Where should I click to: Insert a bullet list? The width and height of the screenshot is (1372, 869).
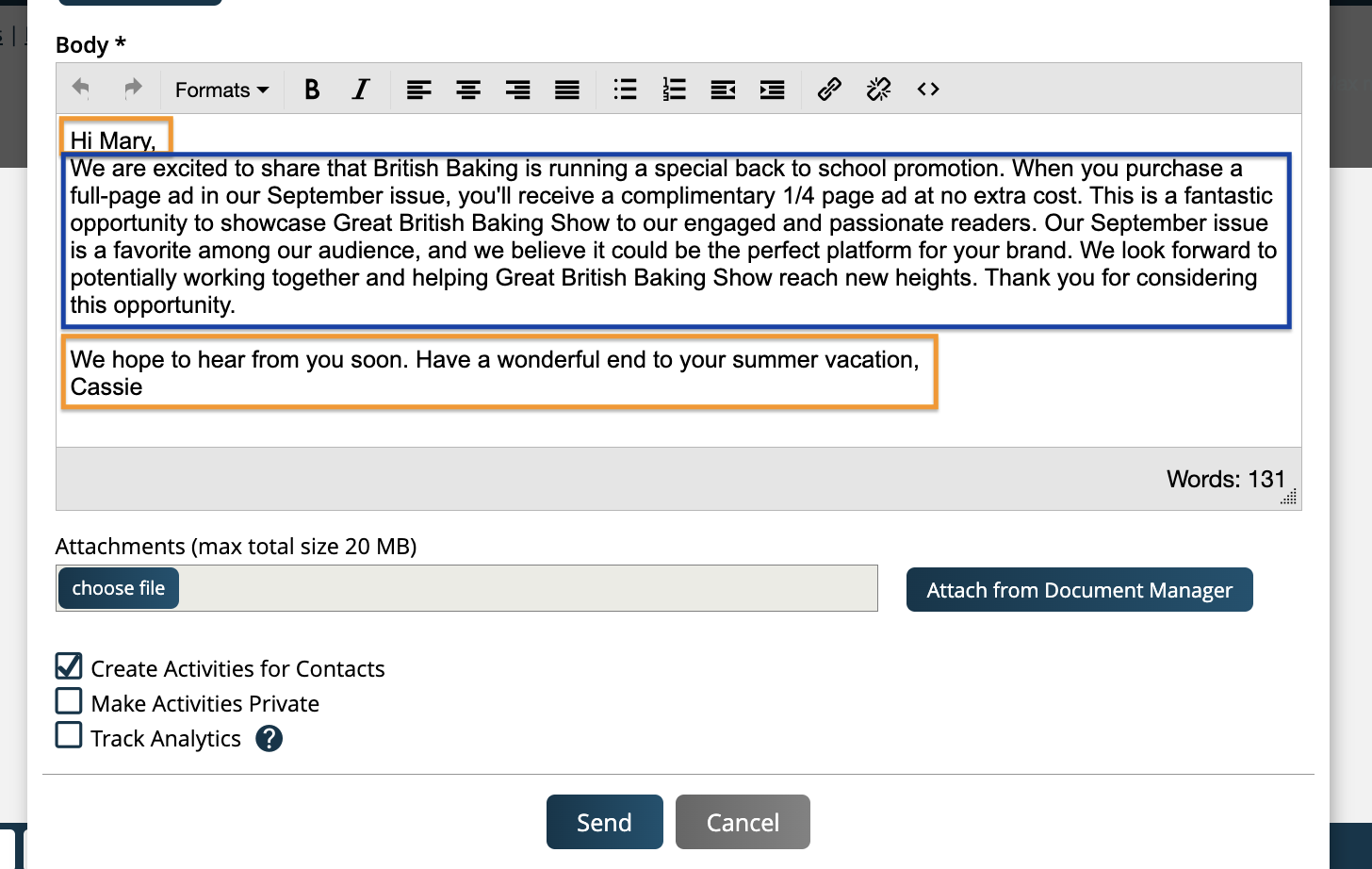[625, 90]
